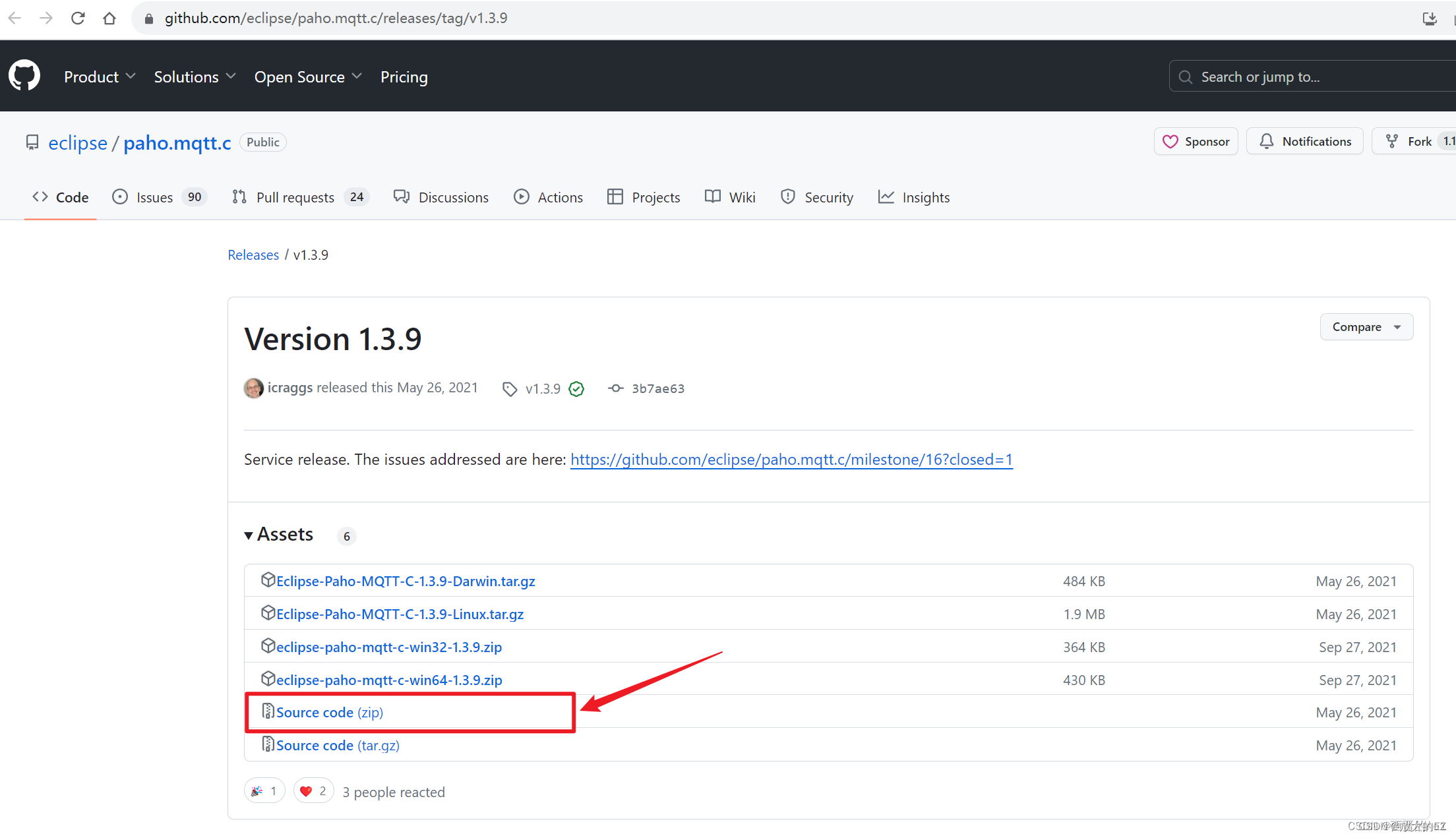Click the verified tag checkmark icon
The width and height of the screenshot is (1456, 838).
coord(576,389)
